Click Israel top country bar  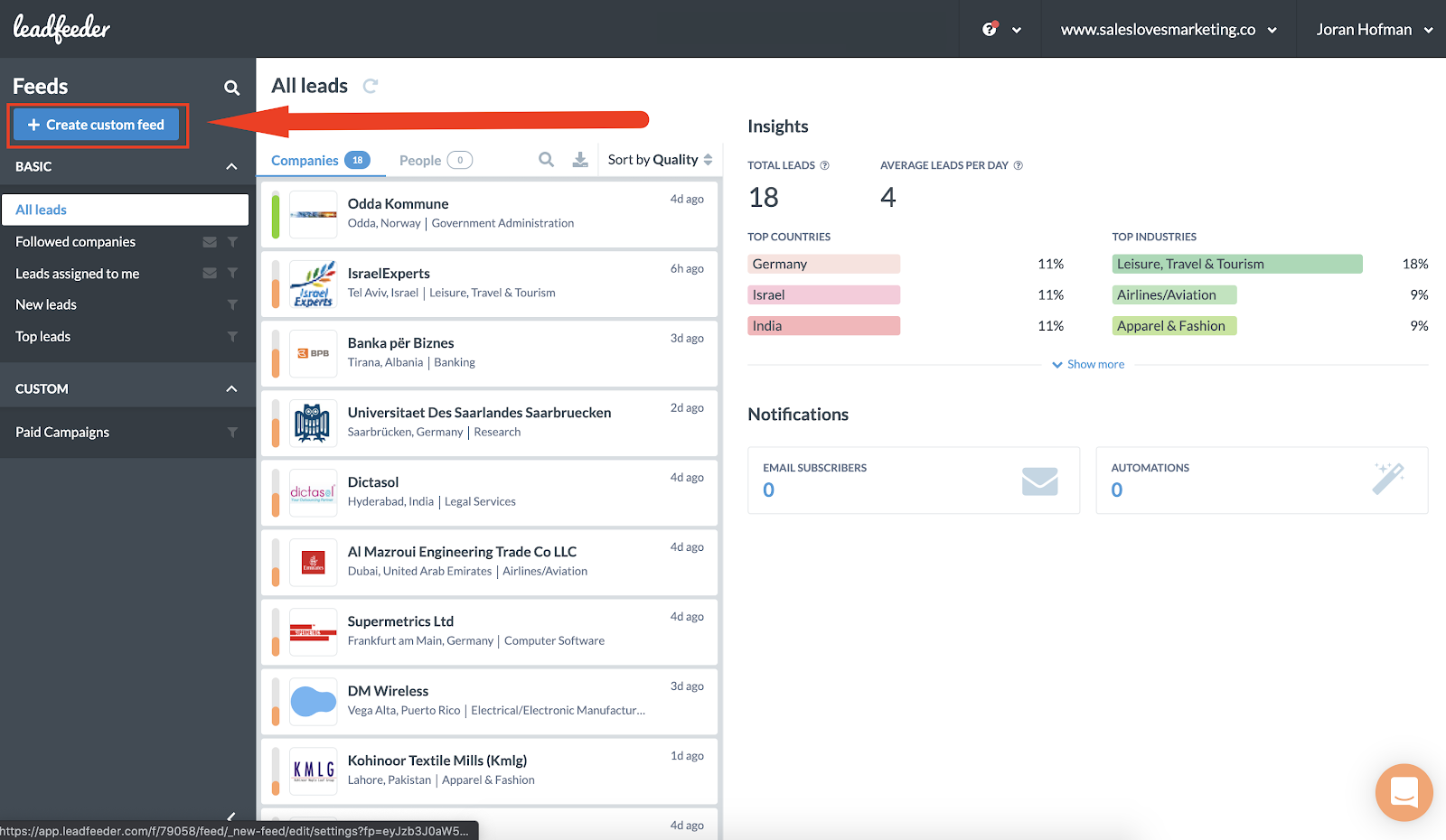click(823, 294)
